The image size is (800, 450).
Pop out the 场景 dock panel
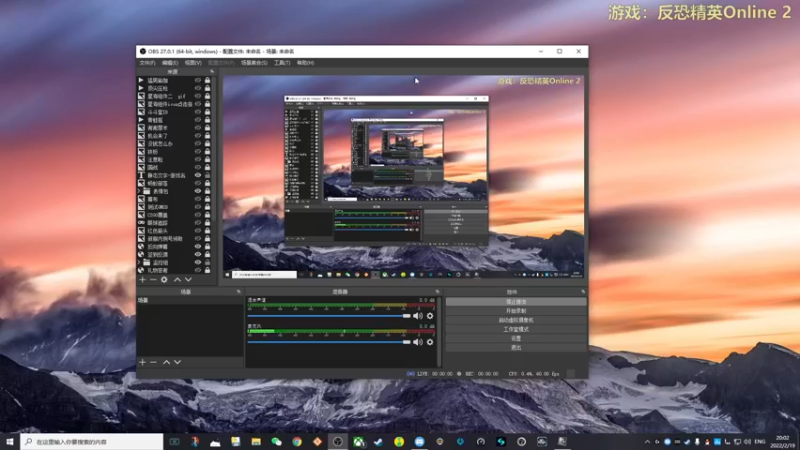(x=238, y=292)
